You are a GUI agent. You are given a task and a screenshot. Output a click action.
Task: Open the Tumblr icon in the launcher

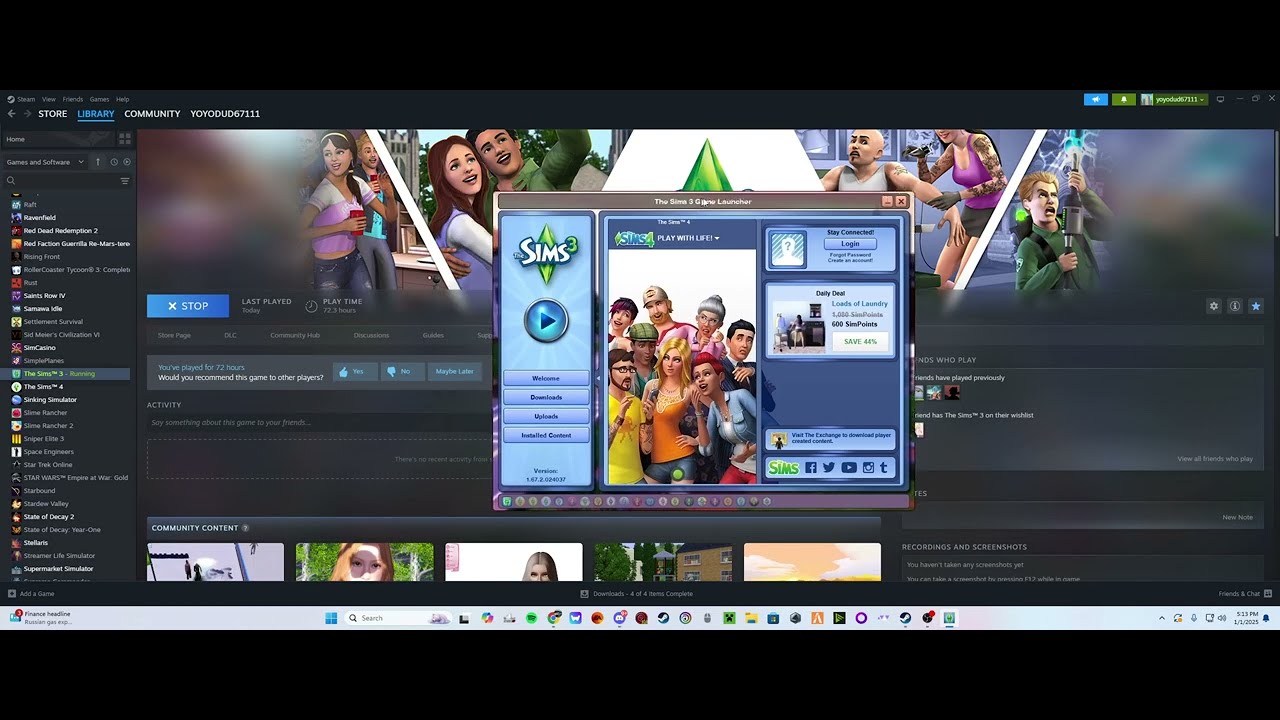point(883,467)
